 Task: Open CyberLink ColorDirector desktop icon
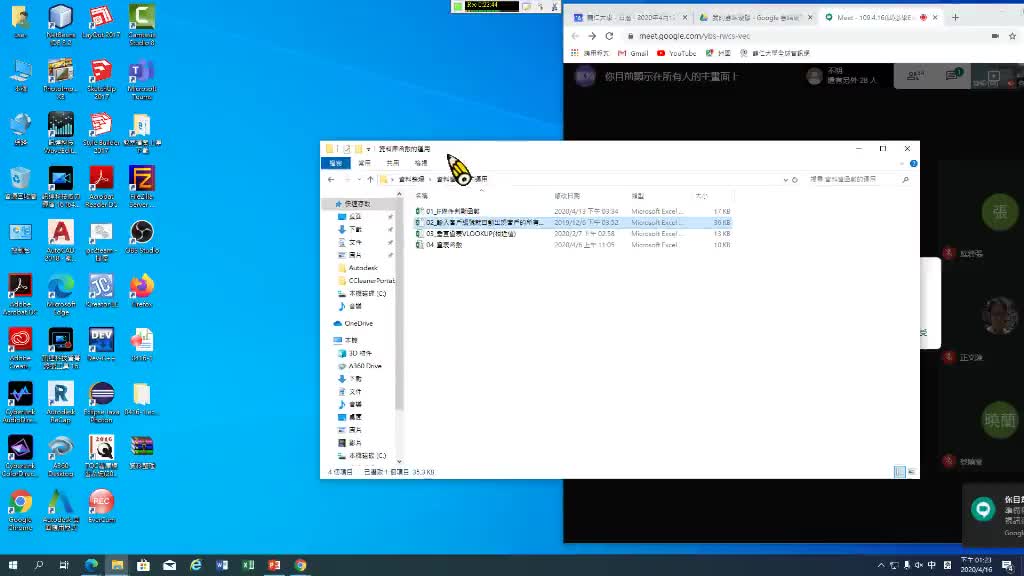(x=20, y=457)
